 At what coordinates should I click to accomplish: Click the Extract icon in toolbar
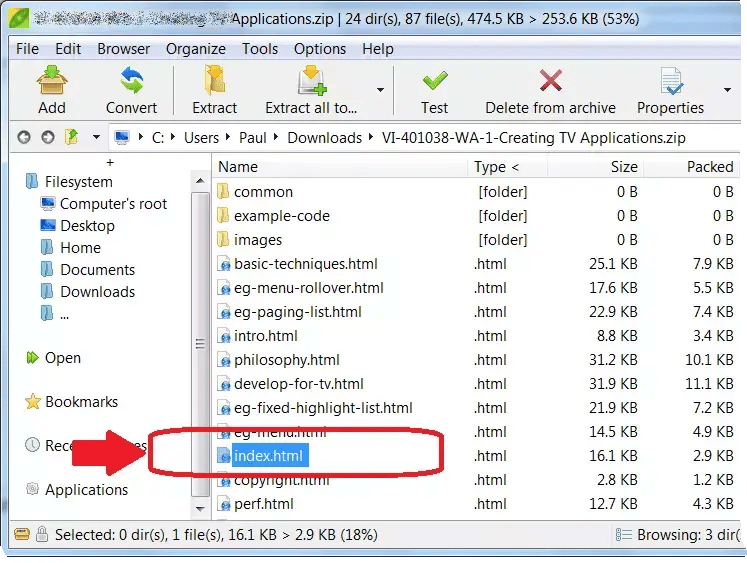click(214, 81)
